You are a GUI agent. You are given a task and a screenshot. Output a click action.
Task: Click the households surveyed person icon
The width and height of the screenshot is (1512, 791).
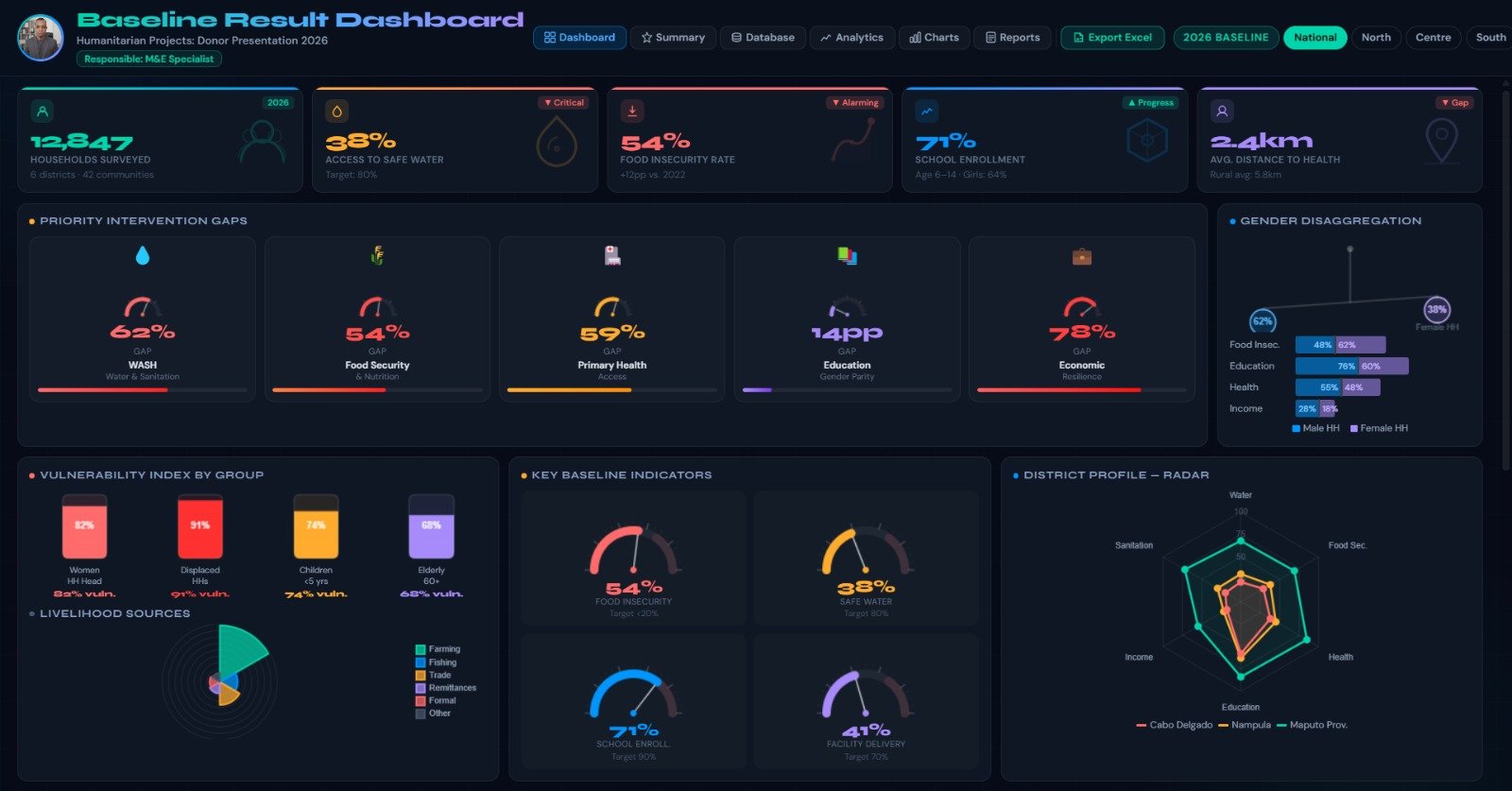point(43,112)
